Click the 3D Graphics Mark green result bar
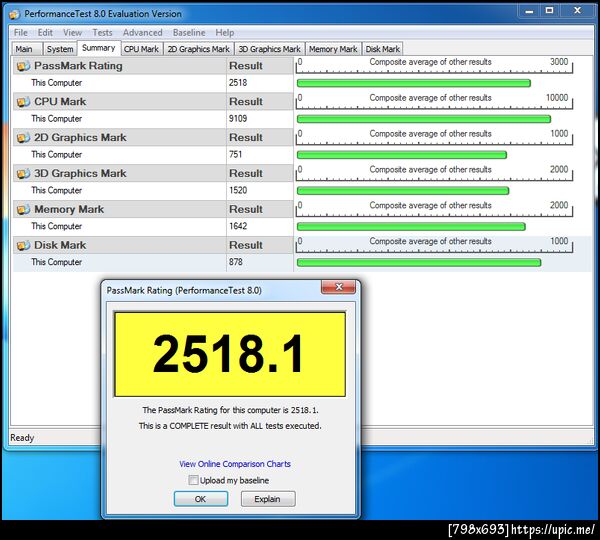600x540 pixels. tap(403, 191)
